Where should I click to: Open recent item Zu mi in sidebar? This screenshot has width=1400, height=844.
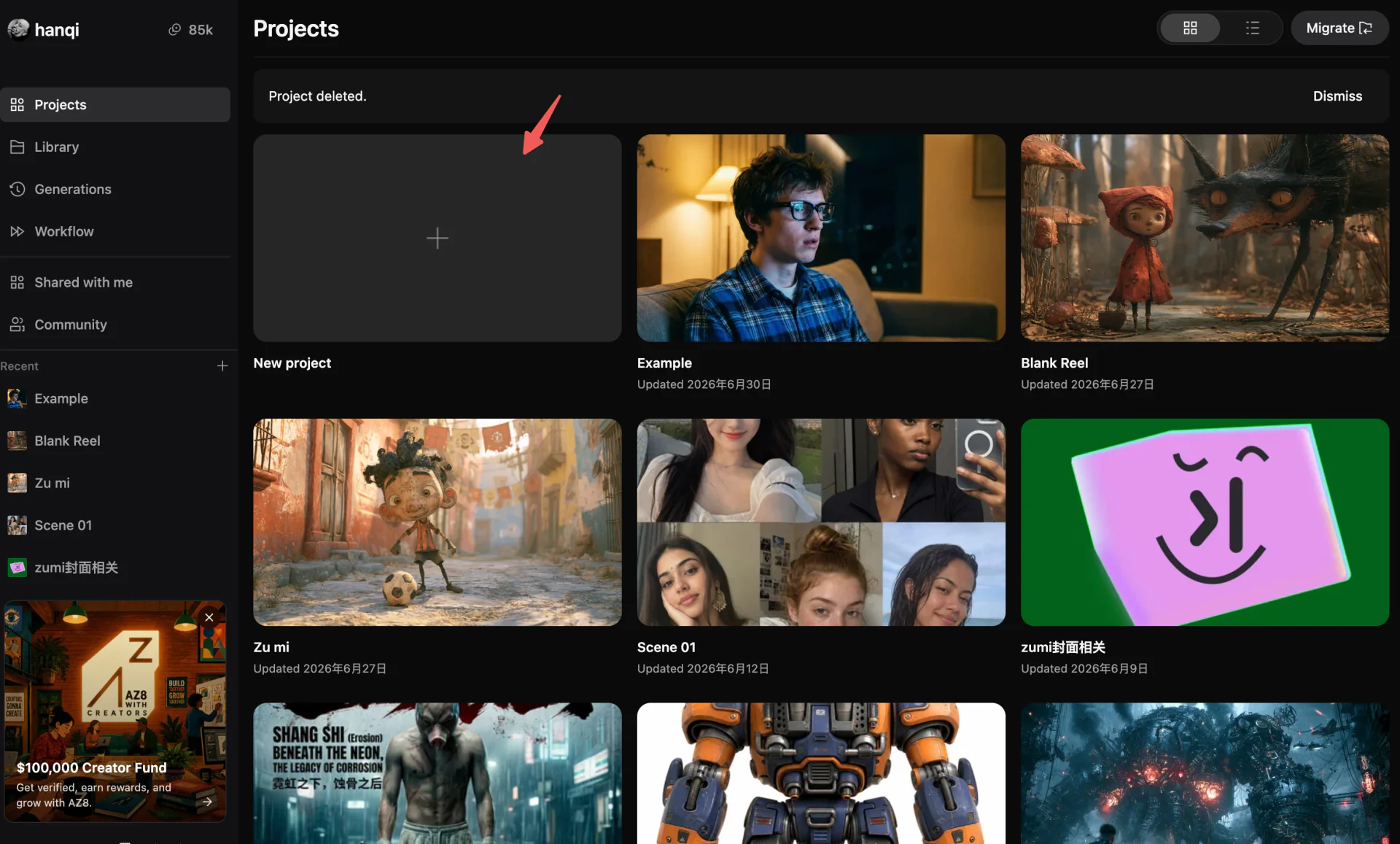pos(115,483)
